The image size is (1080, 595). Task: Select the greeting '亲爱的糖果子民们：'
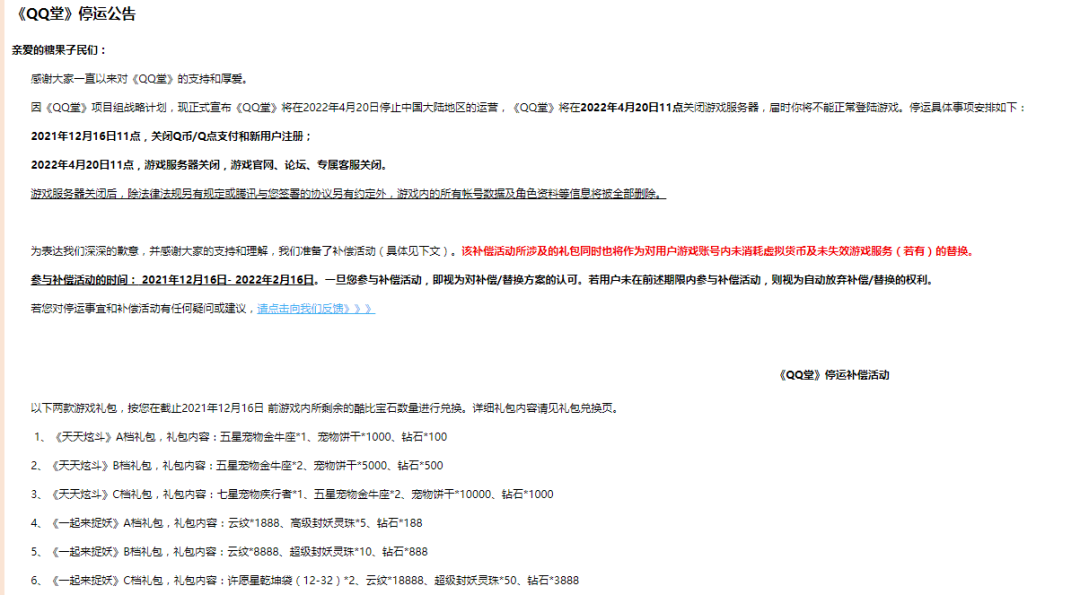click(x=59, y=50)
